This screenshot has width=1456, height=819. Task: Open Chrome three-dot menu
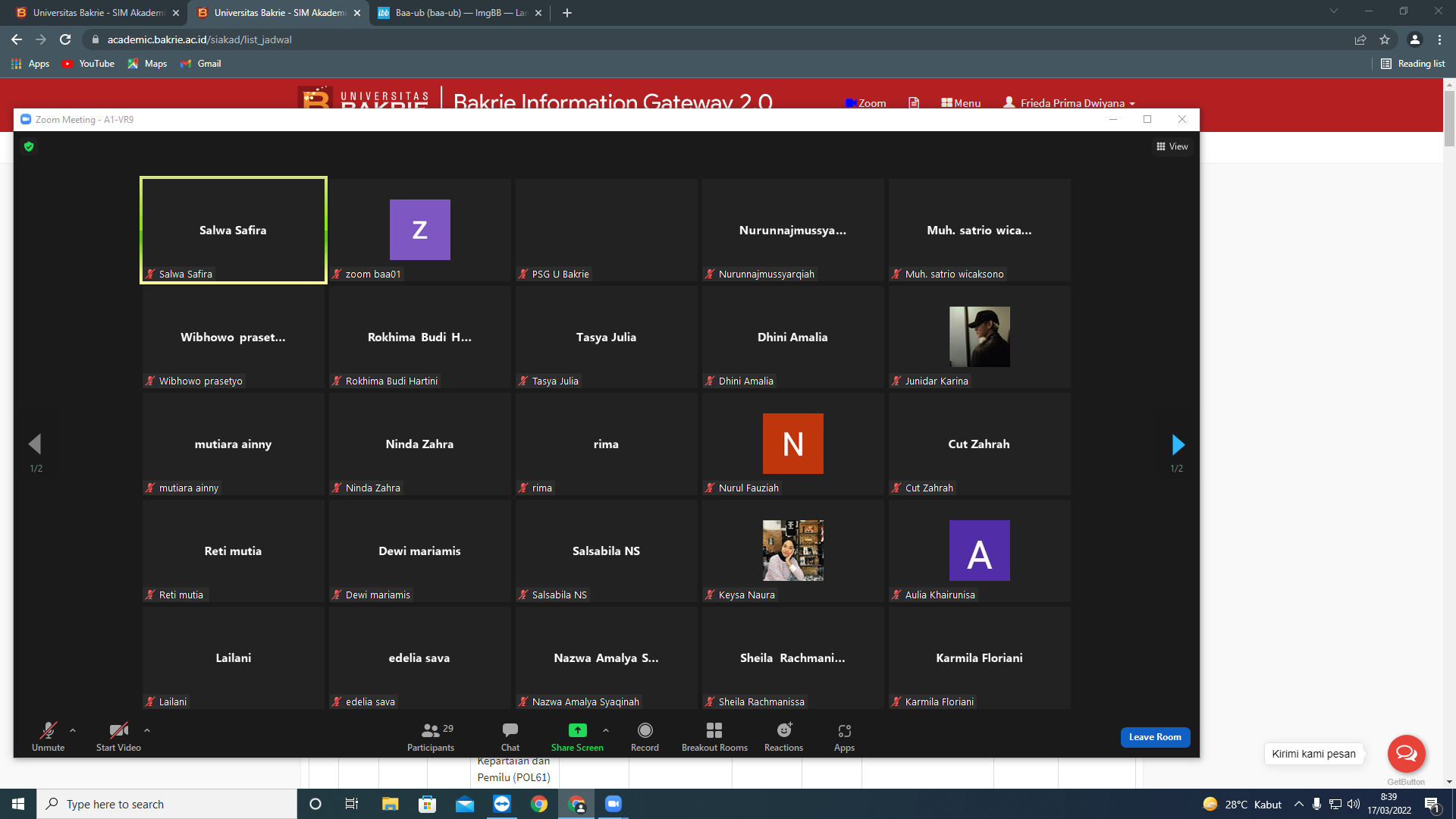point(1439,39)
